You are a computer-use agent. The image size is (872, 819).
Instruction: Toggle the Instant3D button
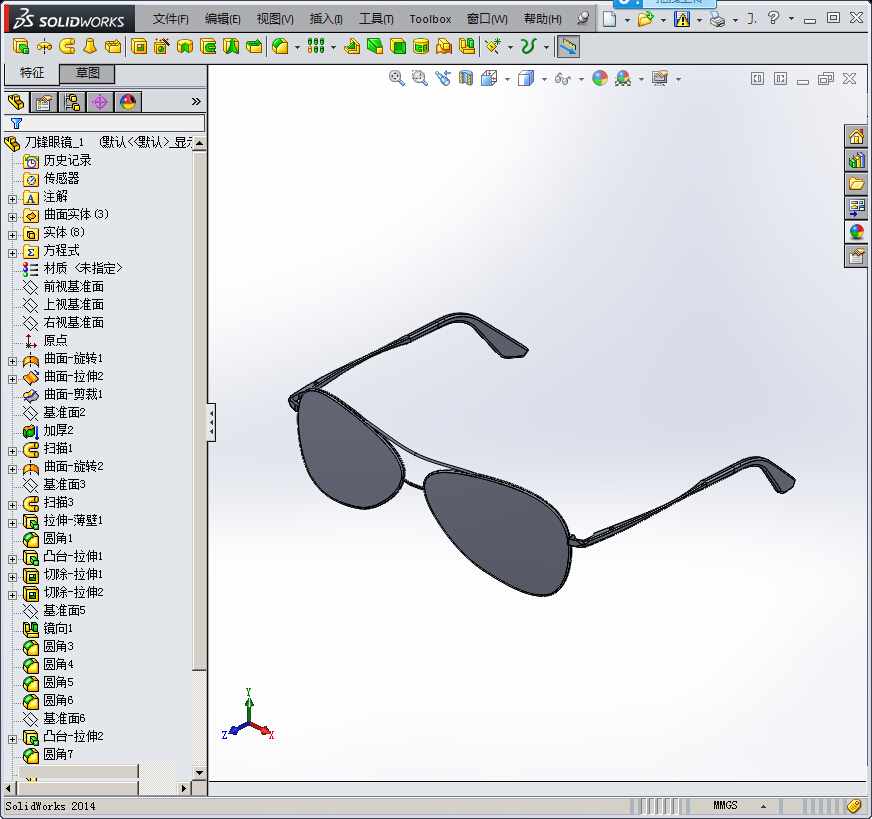coord(568,47)
